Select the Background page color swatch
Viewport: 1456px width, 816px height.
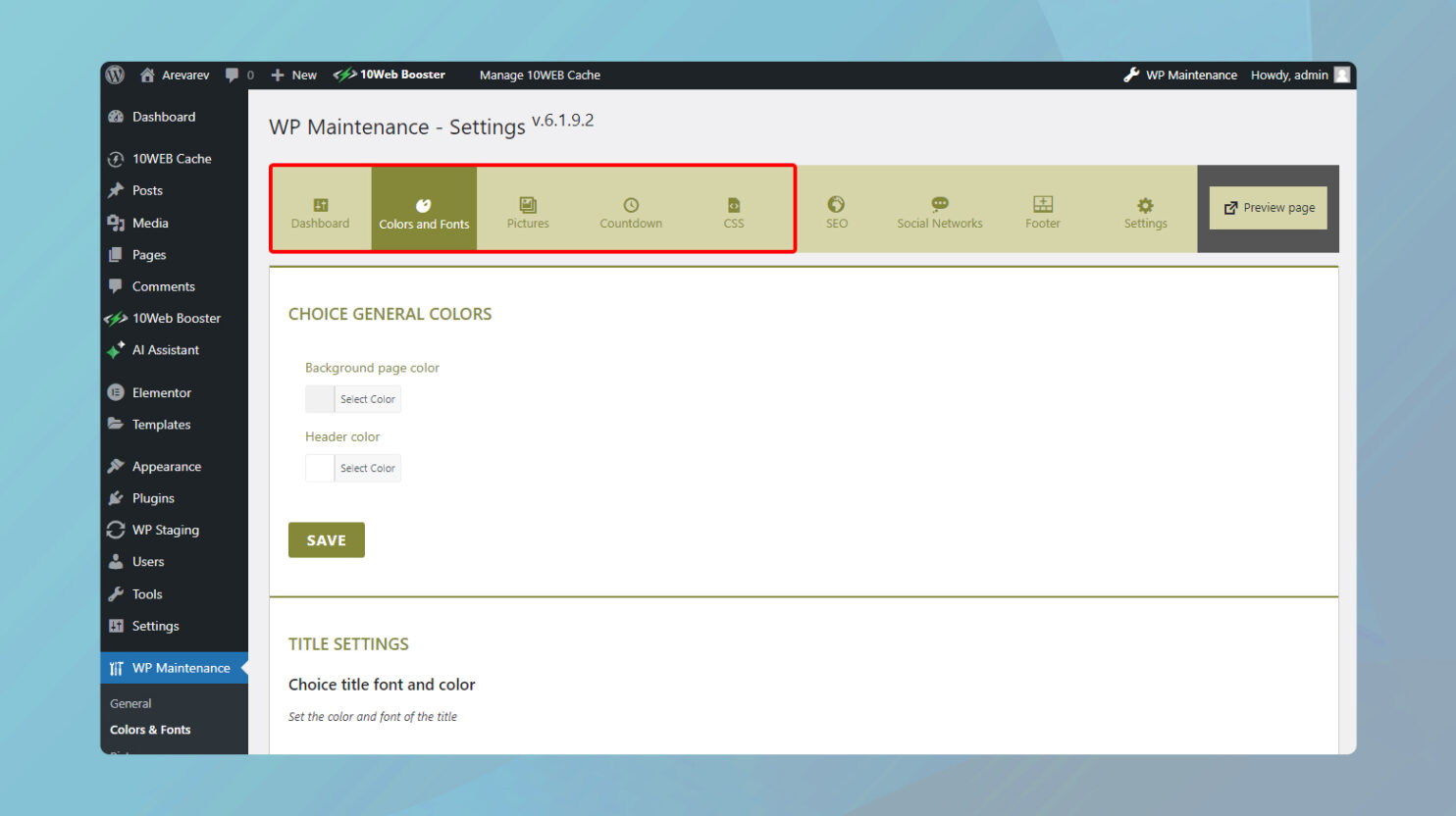(319, 398)
